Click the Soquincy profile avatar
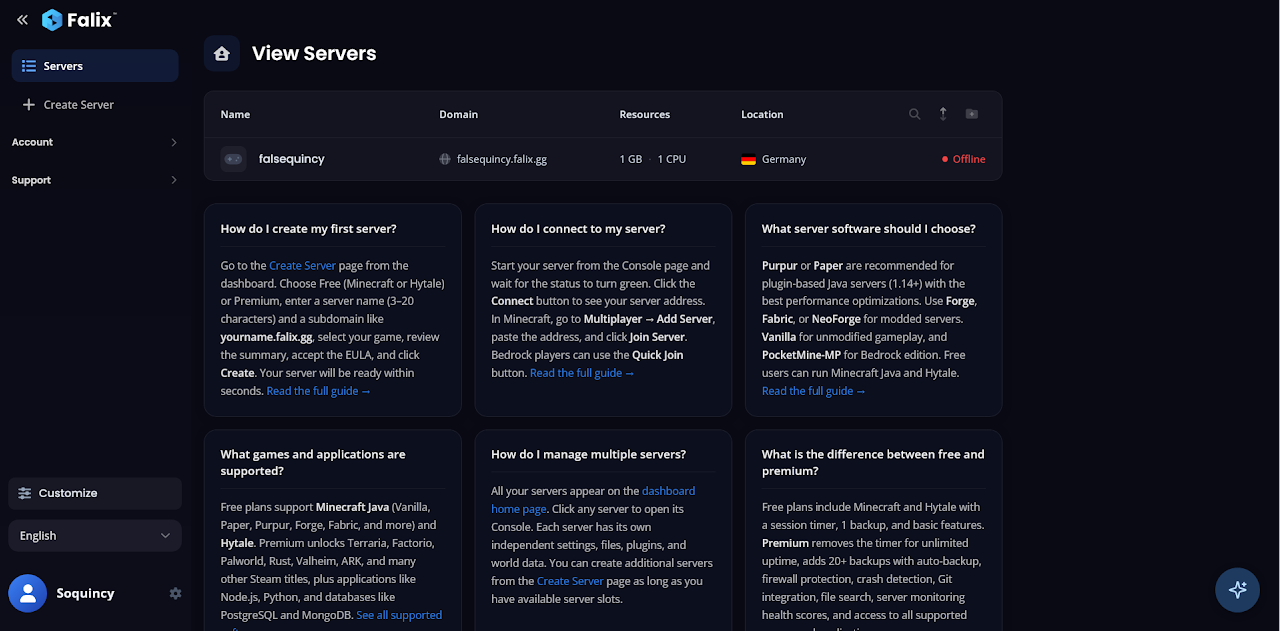Image resolution: width=1280 pixels, height=631 pixels. [x=27, y=593]
